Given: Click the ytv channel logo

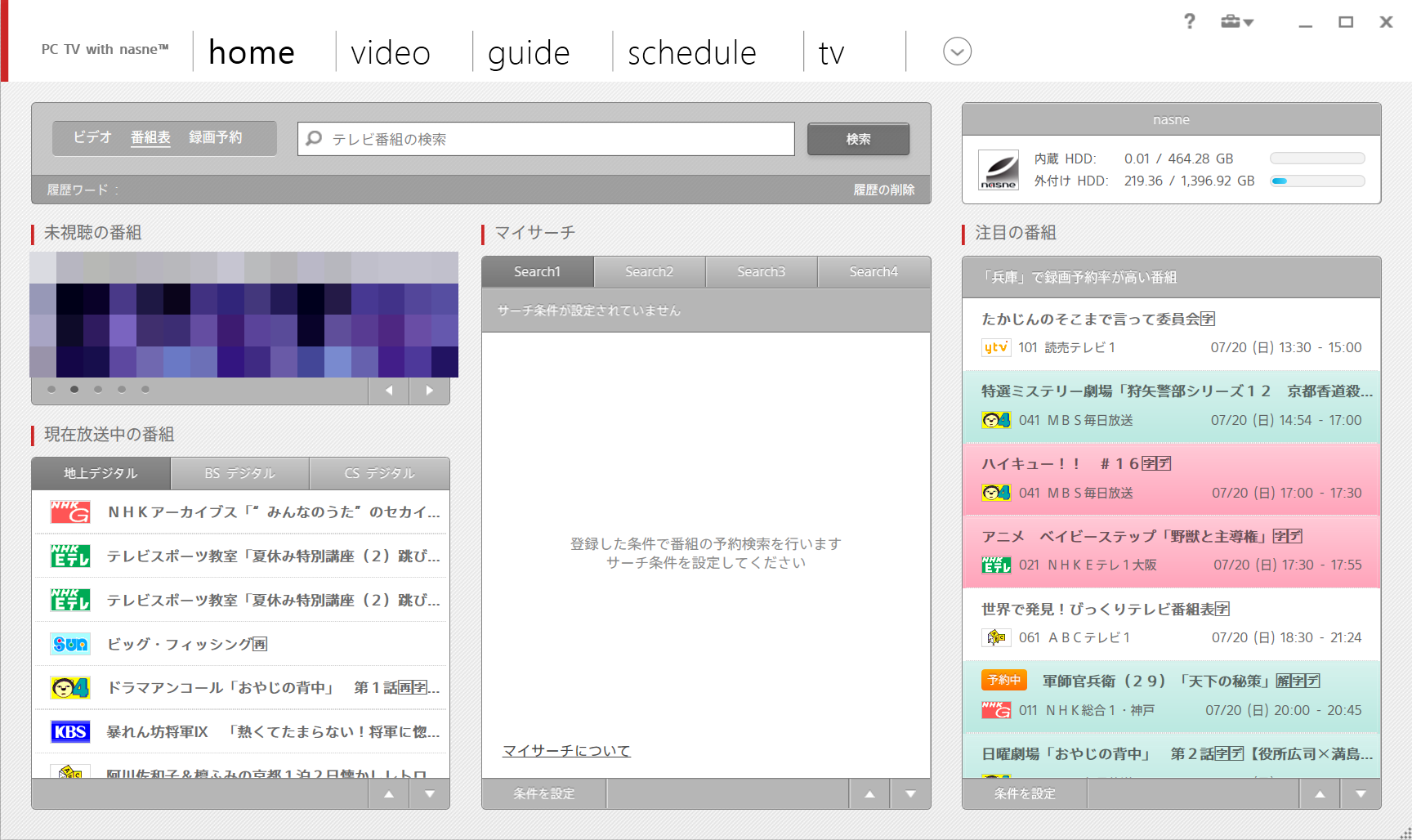Looking at the screenshot, I should tap(996, 347).
